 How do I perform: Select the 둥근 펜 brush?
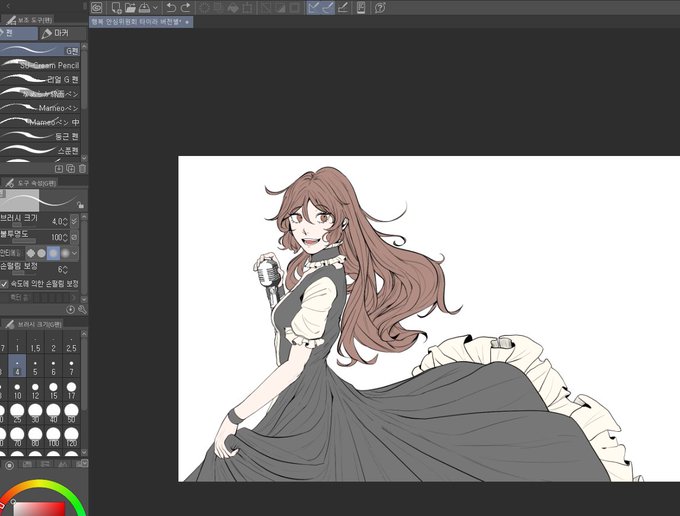tap(40, 136)
